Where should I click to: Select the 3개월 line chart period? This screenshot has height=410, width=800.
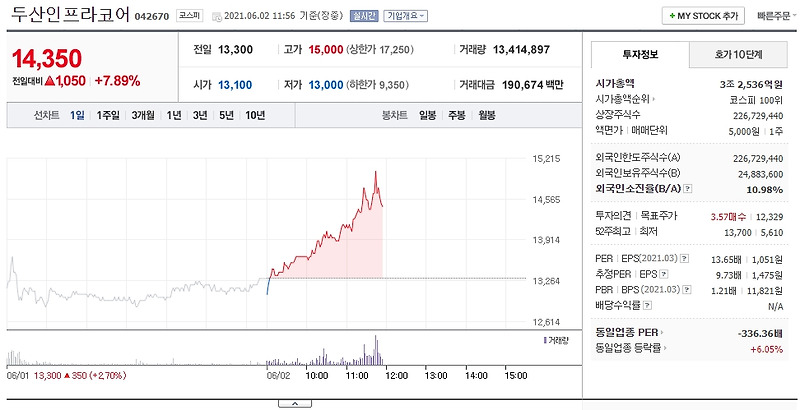coord(143,115)
